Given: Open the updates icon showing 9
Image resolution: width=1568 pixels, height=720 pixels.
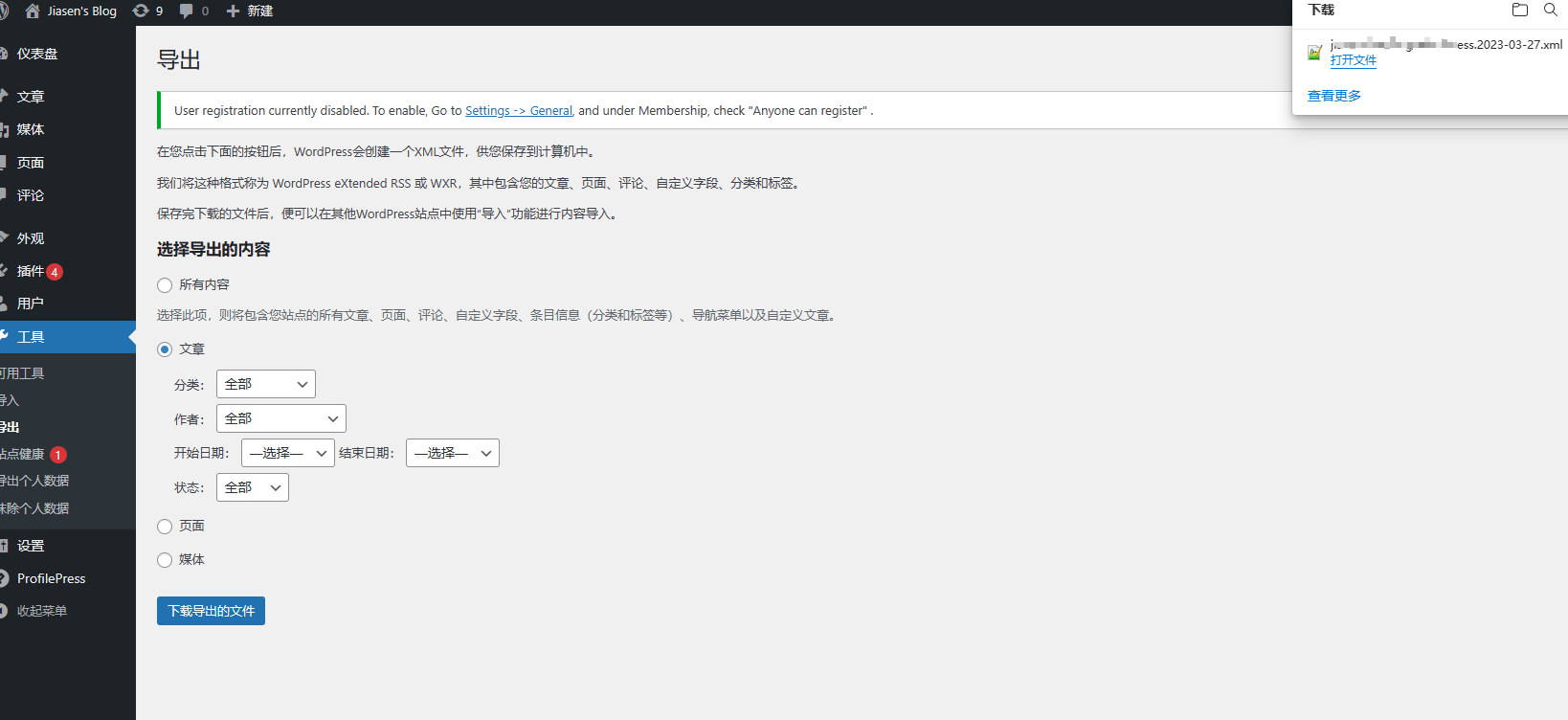Looking at the screenshot, I should click(x=141, y=11).
